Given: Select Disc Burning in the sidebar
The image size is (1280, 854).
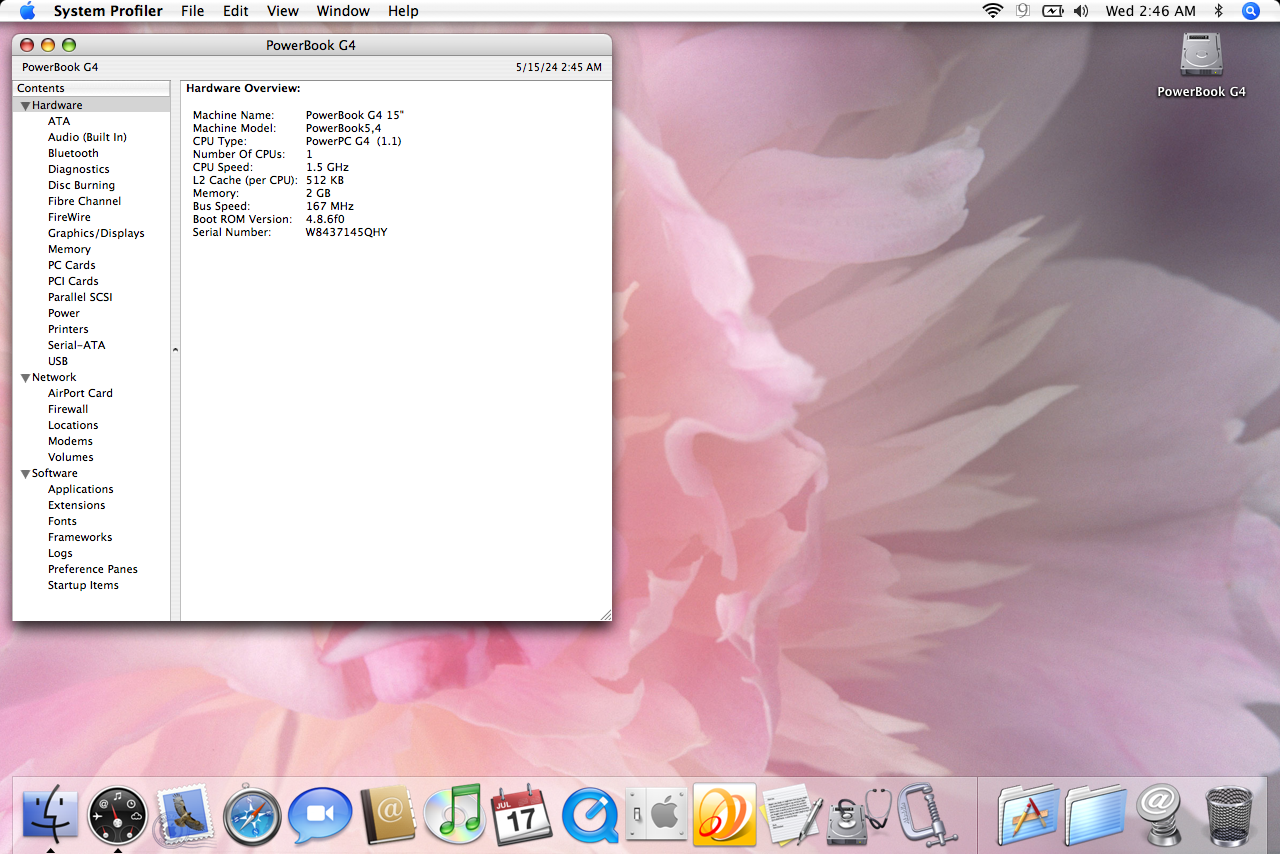Looking at the screenshot, I should click(x=81, y=185).
